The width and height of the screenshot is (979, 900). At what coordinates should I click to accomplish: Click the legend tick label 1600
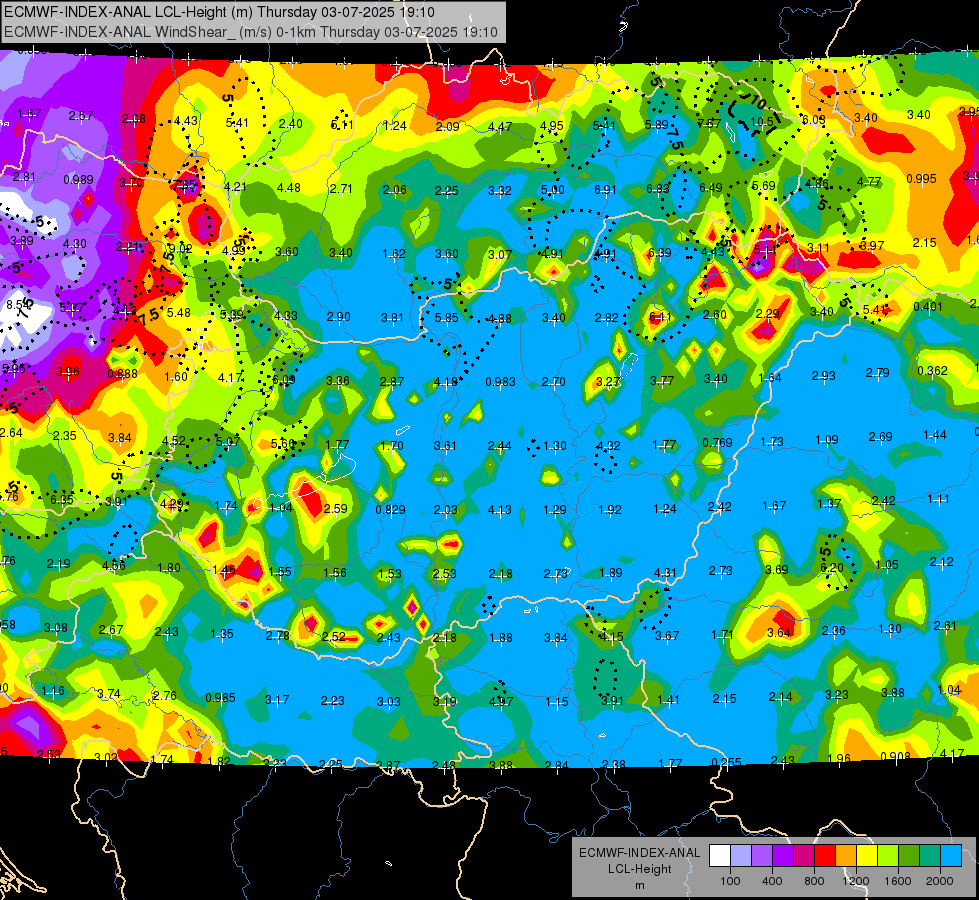click(x=898, y=881)
